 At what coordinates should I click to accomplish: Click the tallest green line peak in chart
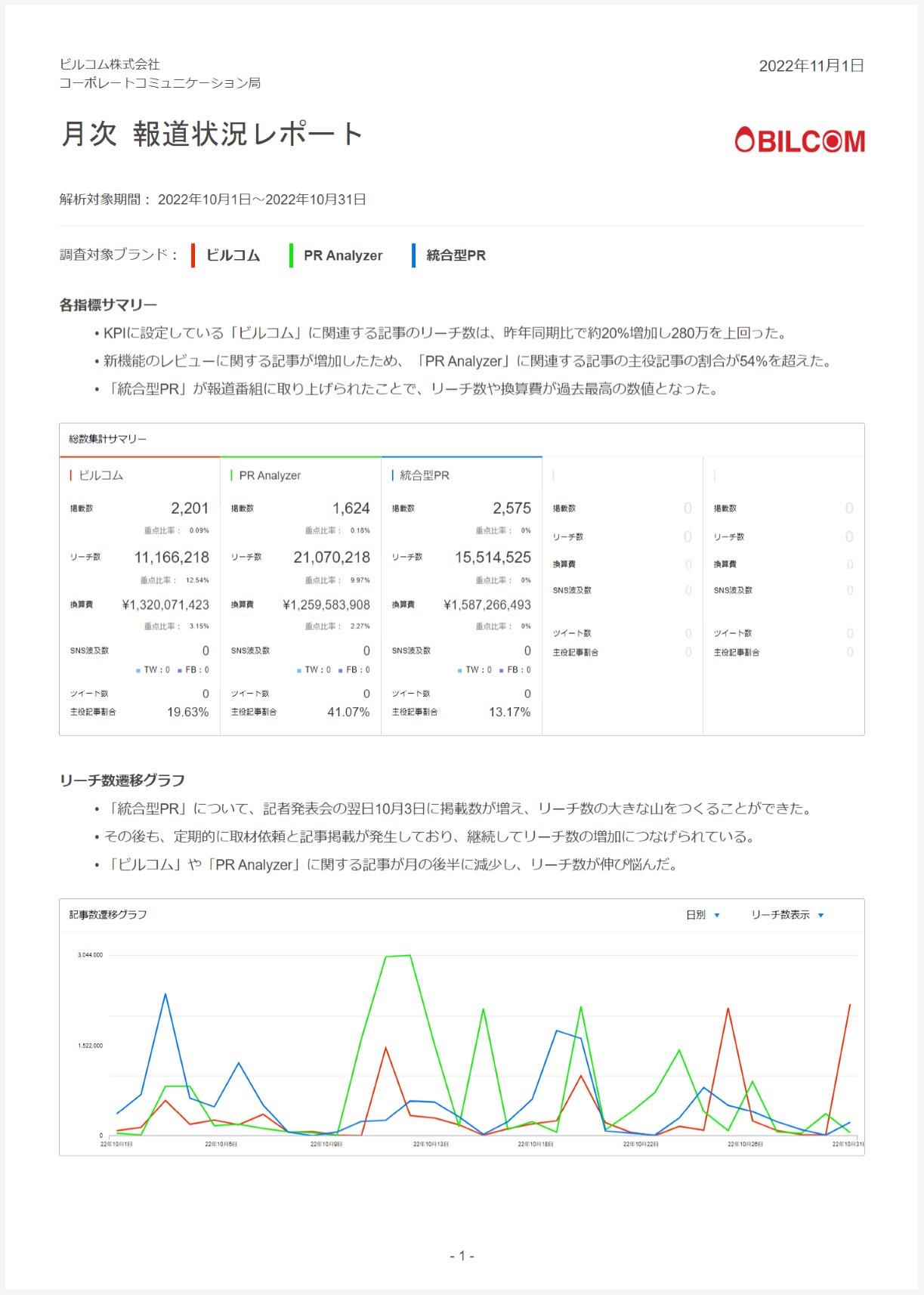click(x=409, y=956)
